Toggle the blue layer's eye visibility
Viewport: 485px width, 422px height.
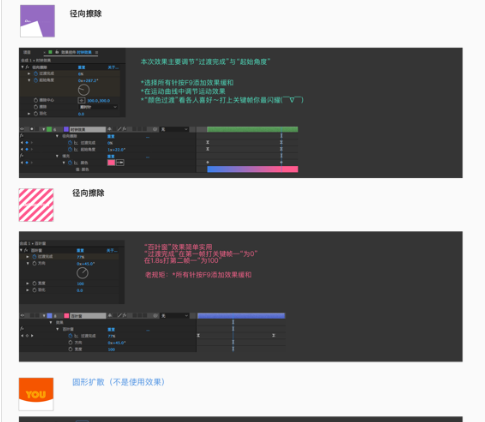click(x=22, y=315)
